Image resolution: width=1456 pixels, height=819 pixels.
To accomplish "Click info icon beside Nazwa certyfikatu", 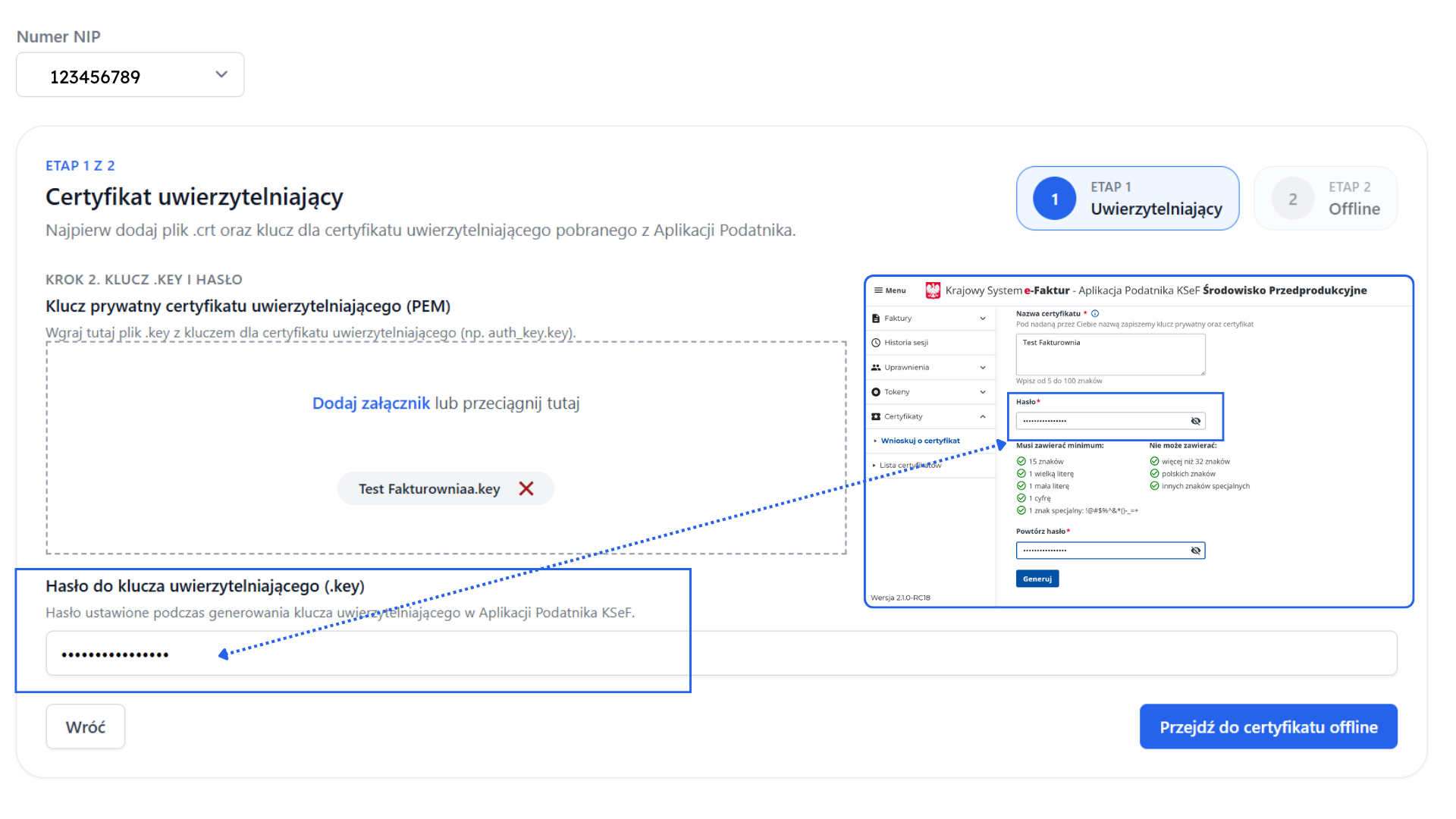I will click(1095, 313).
